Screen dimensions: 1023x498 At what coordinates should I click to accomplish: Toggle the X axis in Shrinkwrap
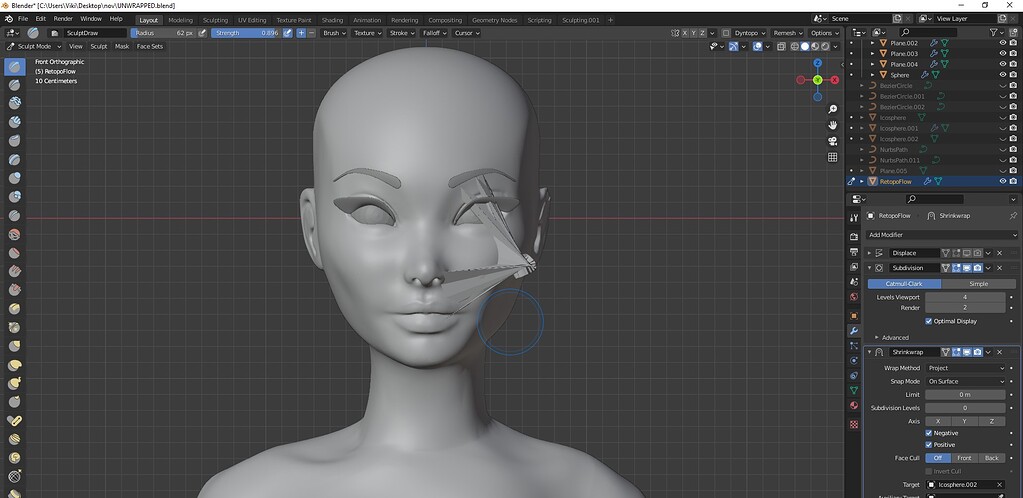[938, 421]
